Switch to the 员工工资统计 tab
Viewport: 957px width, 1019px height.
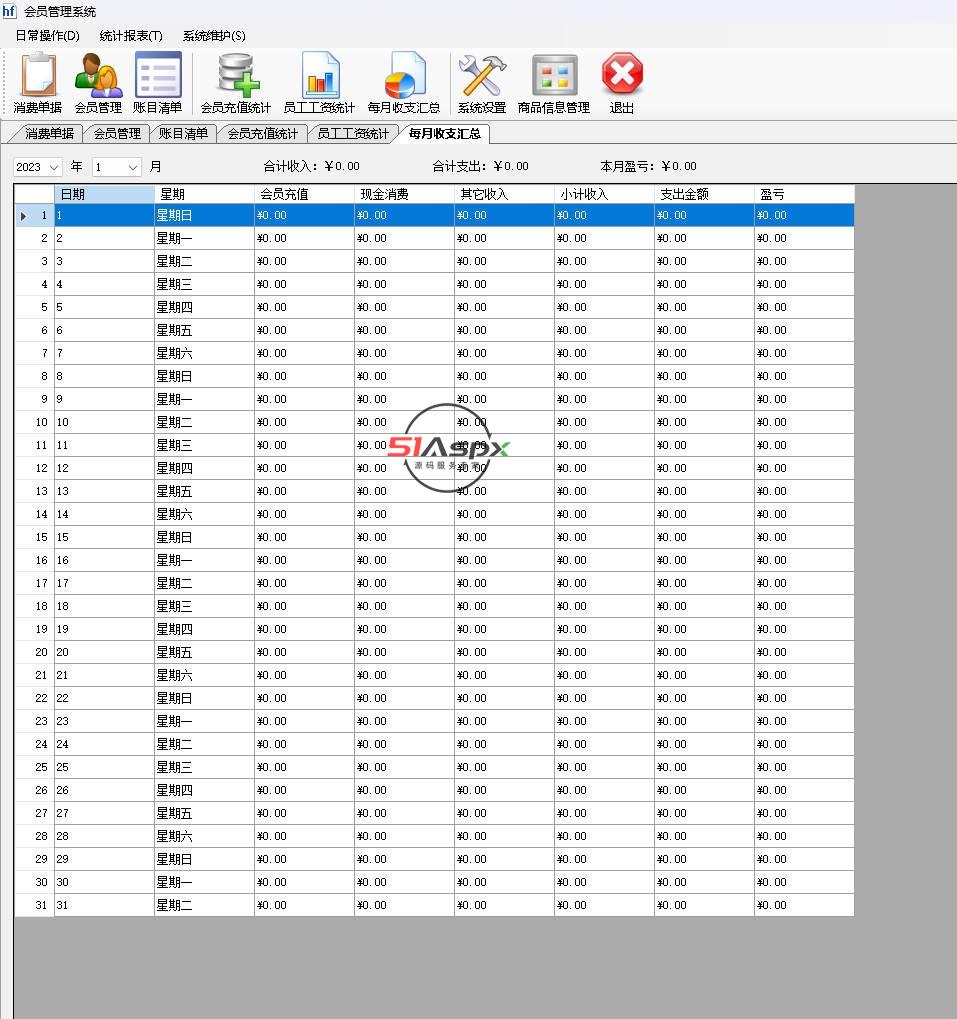[353, 134]
